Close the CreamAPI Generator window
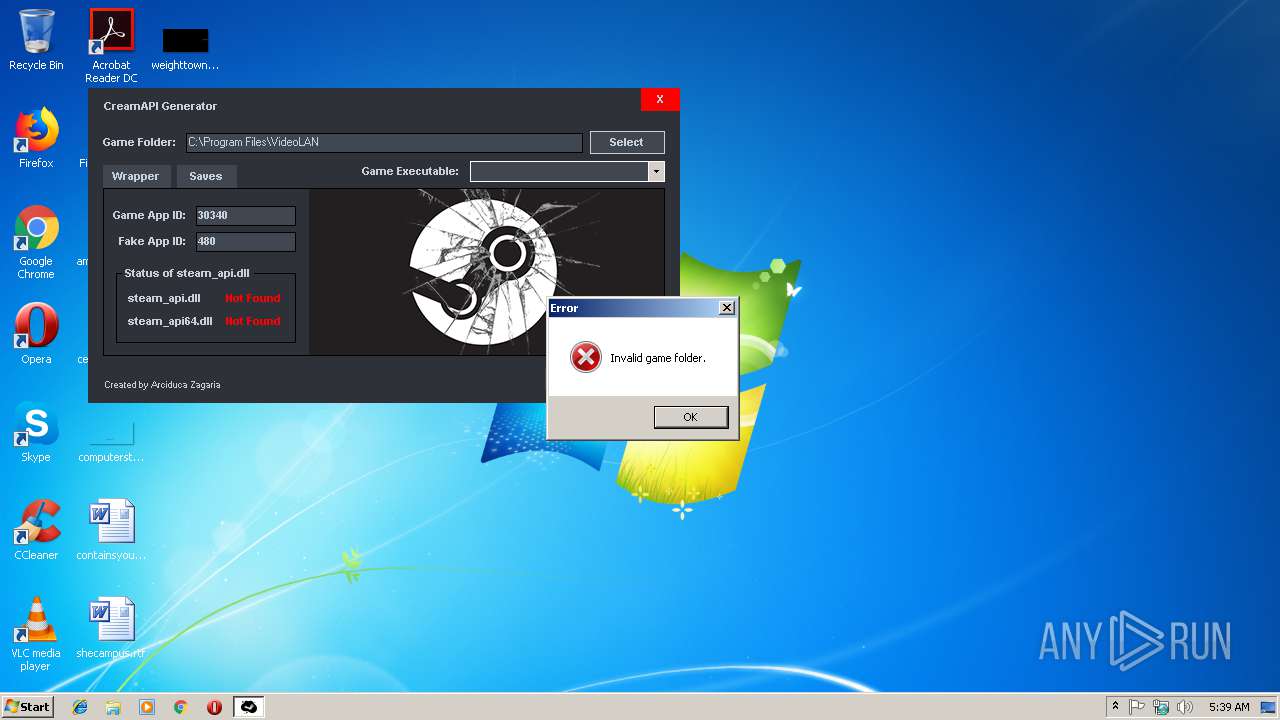This screenshot has height=720, width=1280. click(x=660, y=99)
